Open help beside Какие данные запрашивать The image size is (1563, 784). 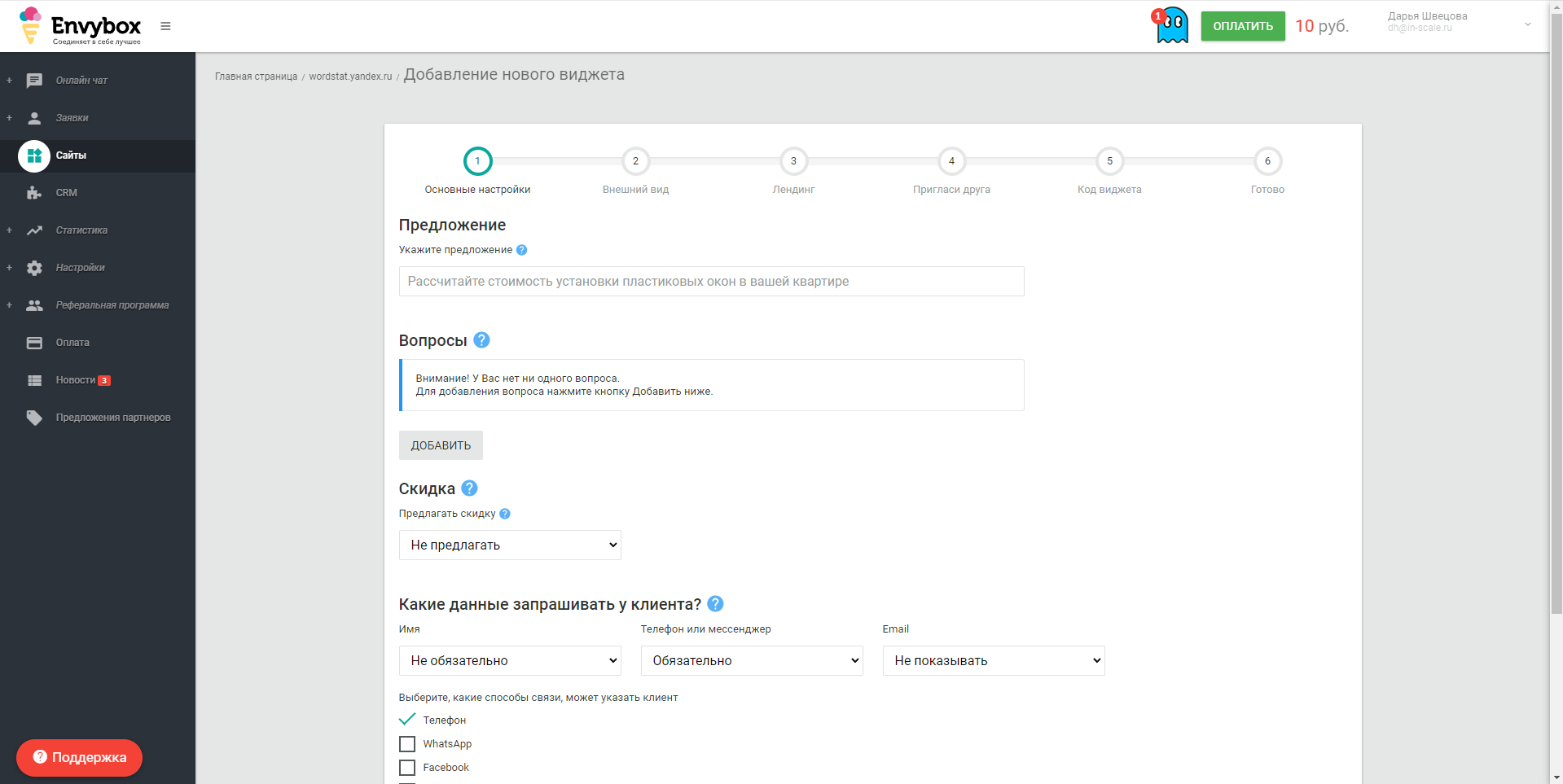pyautogui.click(x=715, y=604)
